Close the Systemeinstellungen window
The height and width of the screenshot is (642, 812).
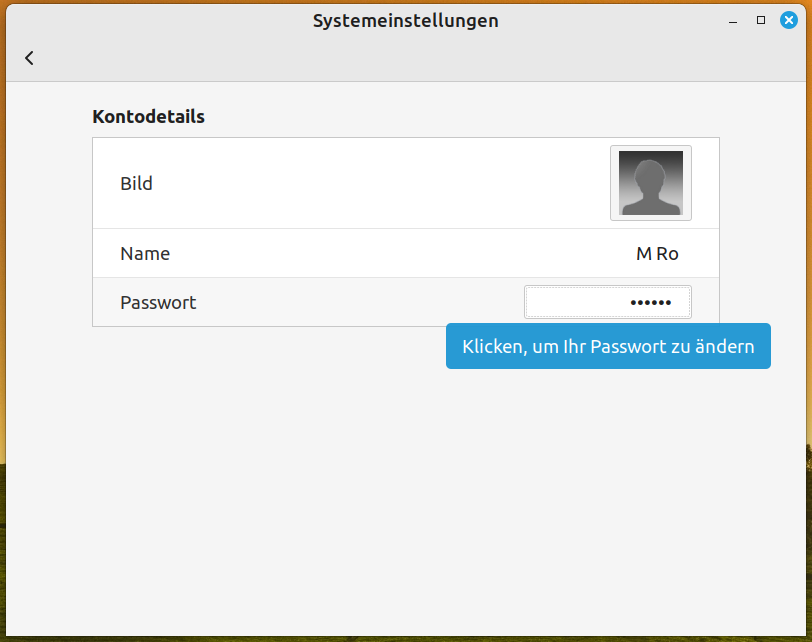pos(789,20)
